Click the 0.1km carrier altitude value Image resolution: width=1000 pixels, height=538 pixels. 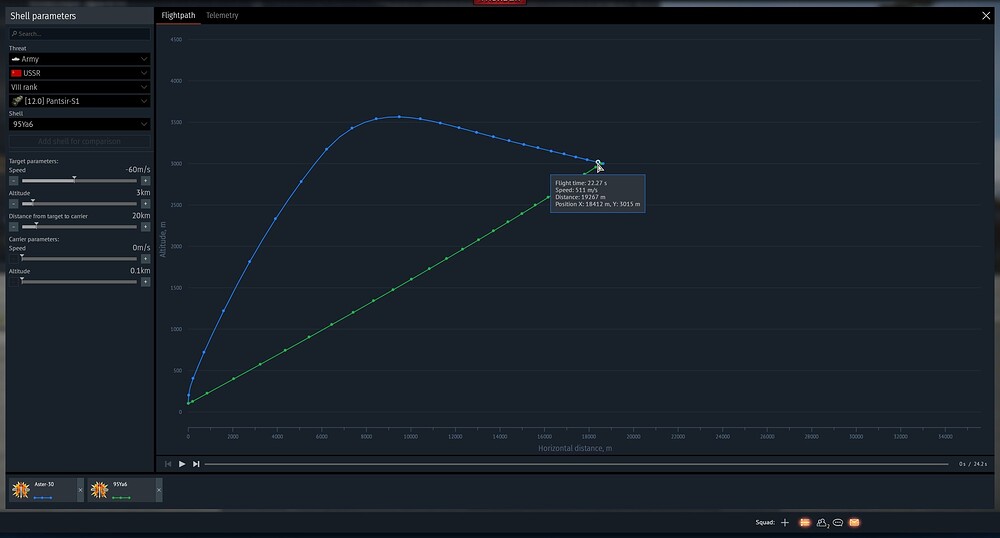tap(140, 270)
